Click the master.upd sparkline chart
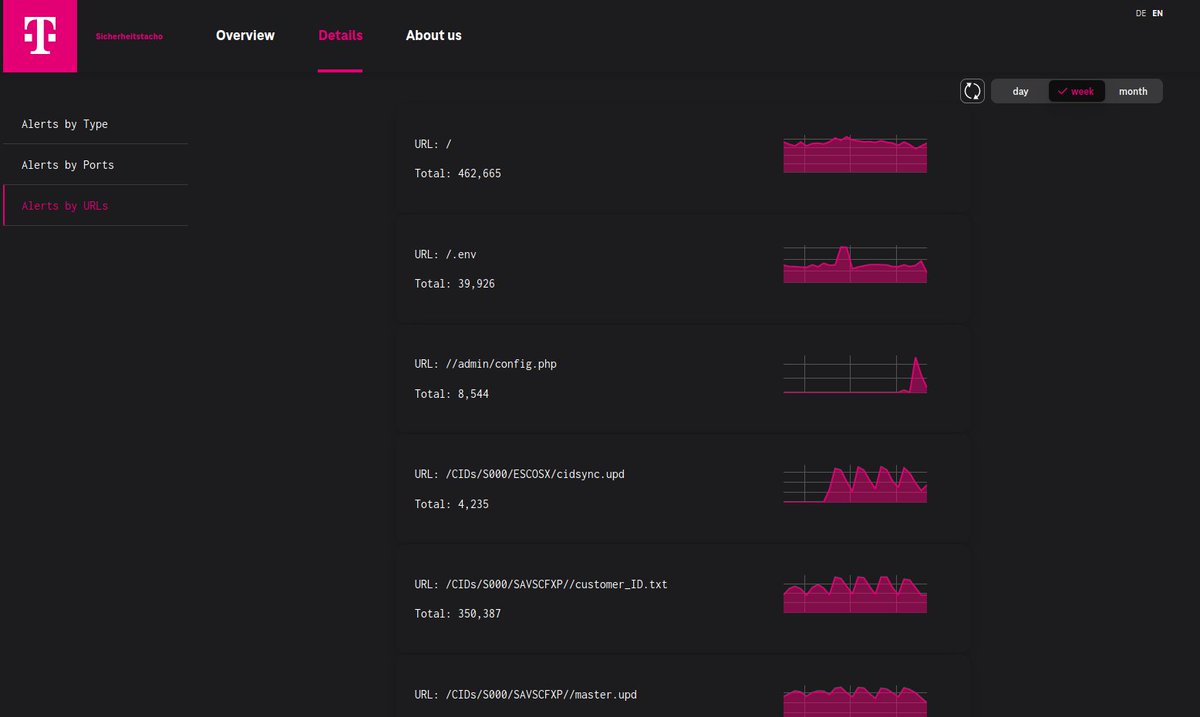 tap(855, 700)
